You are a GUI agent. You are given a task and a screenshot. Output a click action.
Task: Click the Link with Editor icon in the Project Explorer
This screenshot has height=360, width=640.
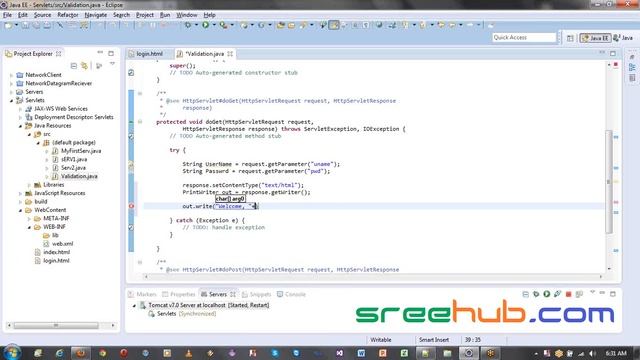tap(84, 66)
